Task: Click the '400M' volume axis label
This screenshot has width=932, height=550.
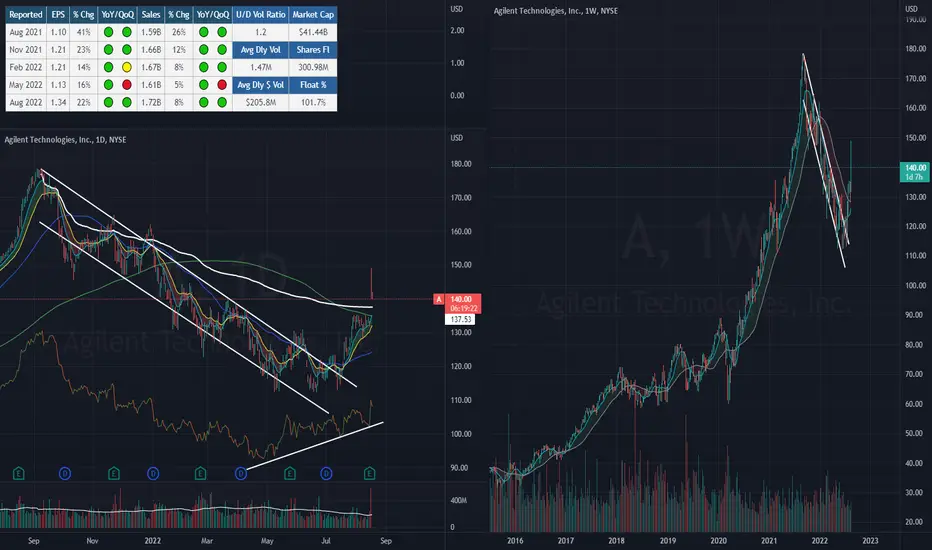Action: click(x=458, y=501)
